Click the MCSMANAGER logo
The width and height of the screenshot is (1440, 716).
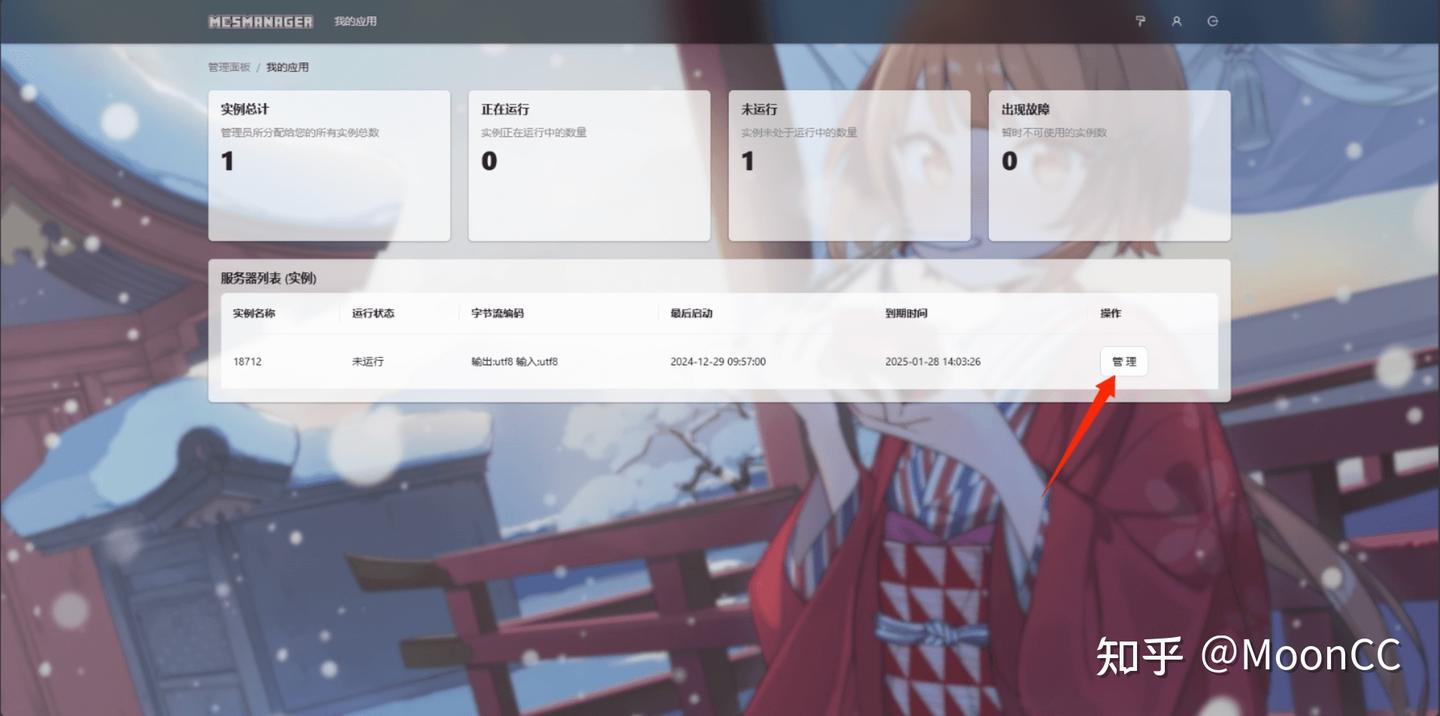(260, 21)
